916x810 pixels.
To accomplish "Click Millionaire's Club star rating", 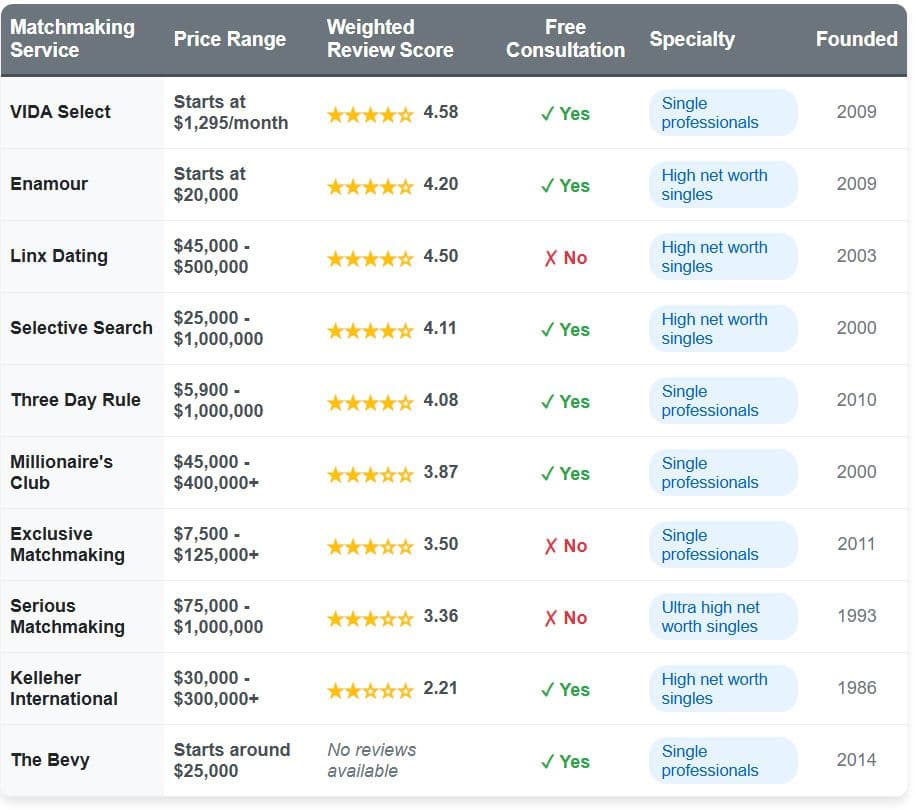I will [x=370, y=474].
